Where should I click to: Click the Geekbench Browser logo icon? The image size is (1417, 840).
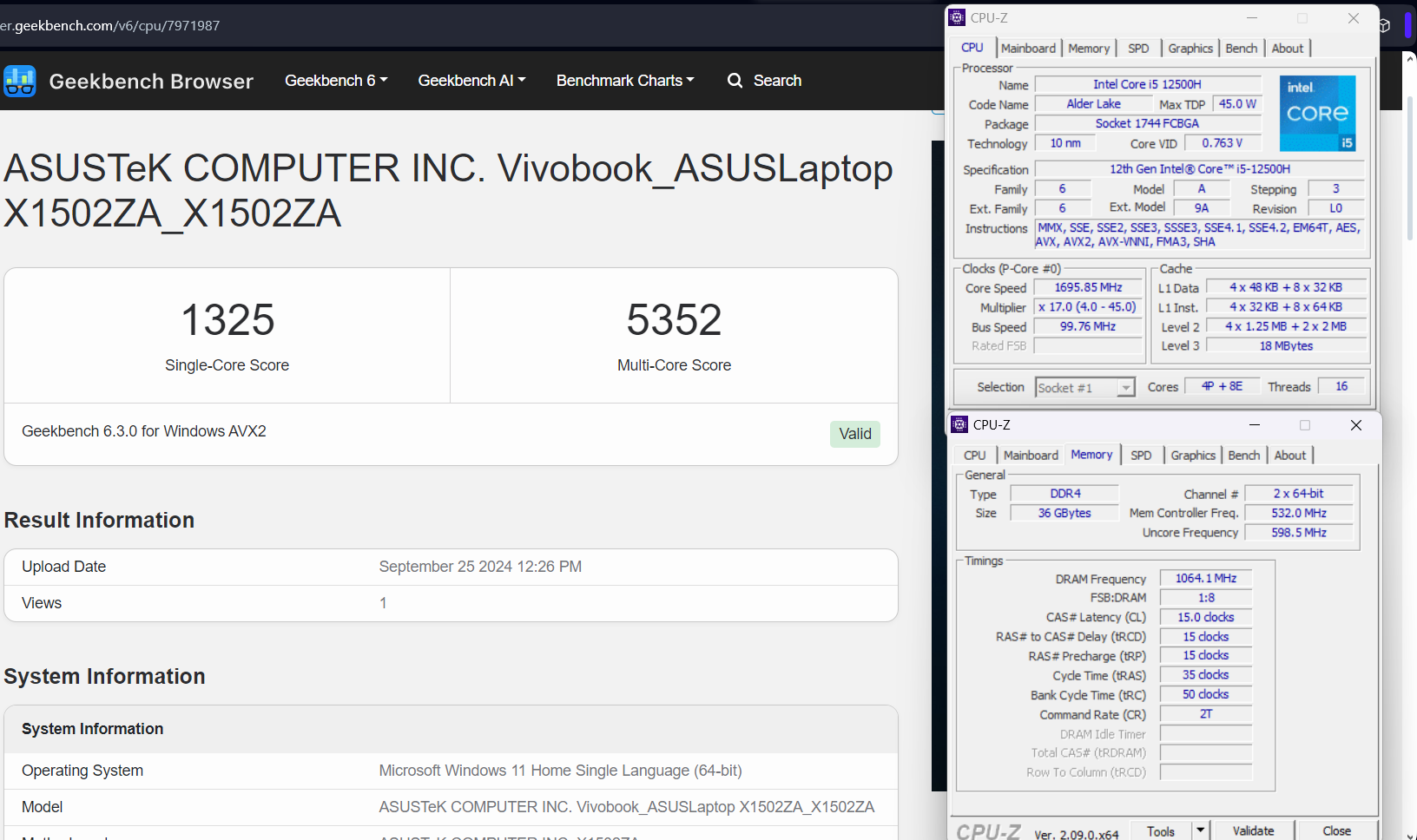pyautogui.click(x=19, y=81)
